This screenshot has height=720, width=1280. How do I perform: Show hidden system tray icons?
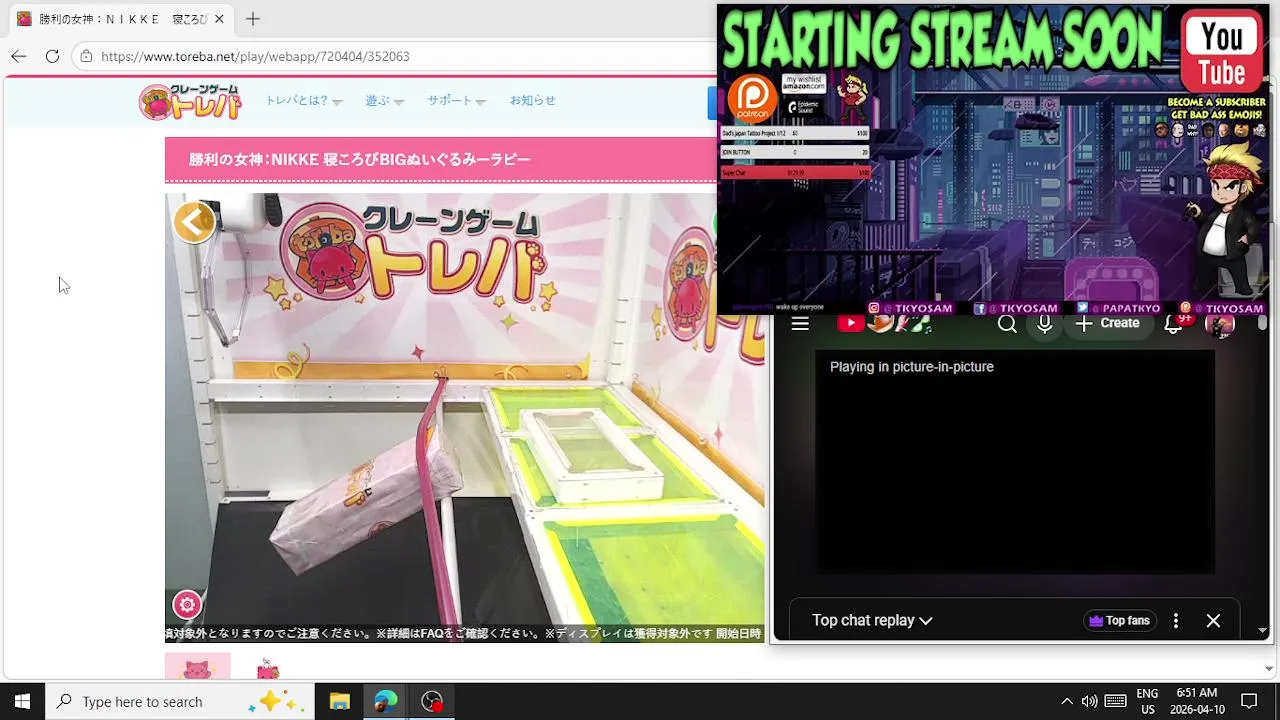pos(1066,701)
